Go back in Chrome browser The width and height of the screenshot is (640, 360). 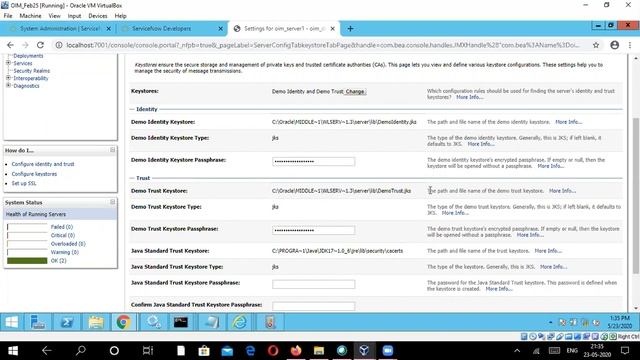tap(10, 45)
